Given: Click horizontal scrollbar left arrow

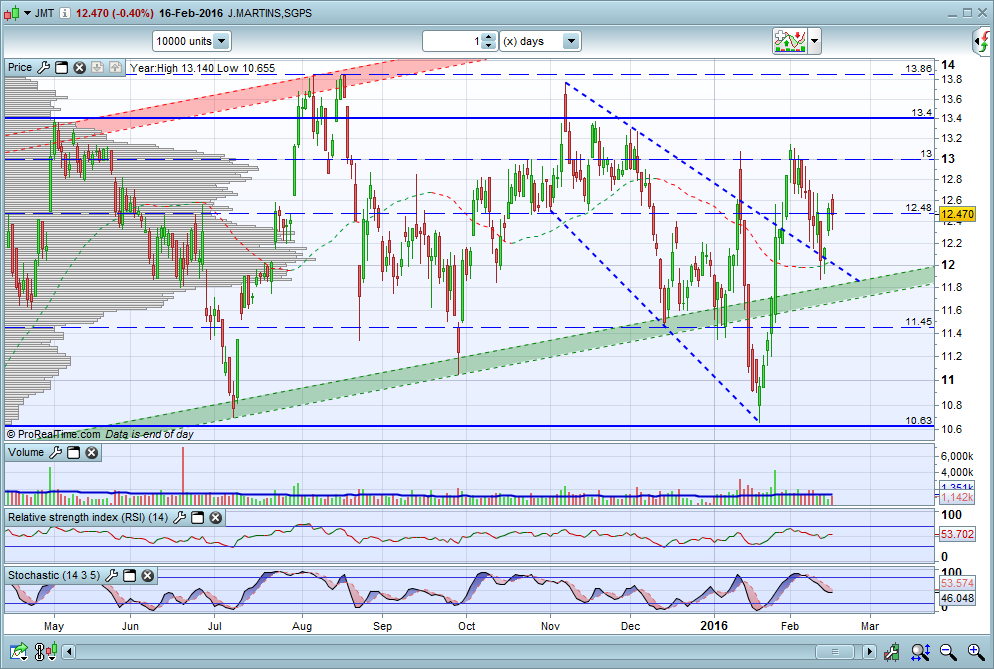Looking at the screenshot, I should (68, 651).
